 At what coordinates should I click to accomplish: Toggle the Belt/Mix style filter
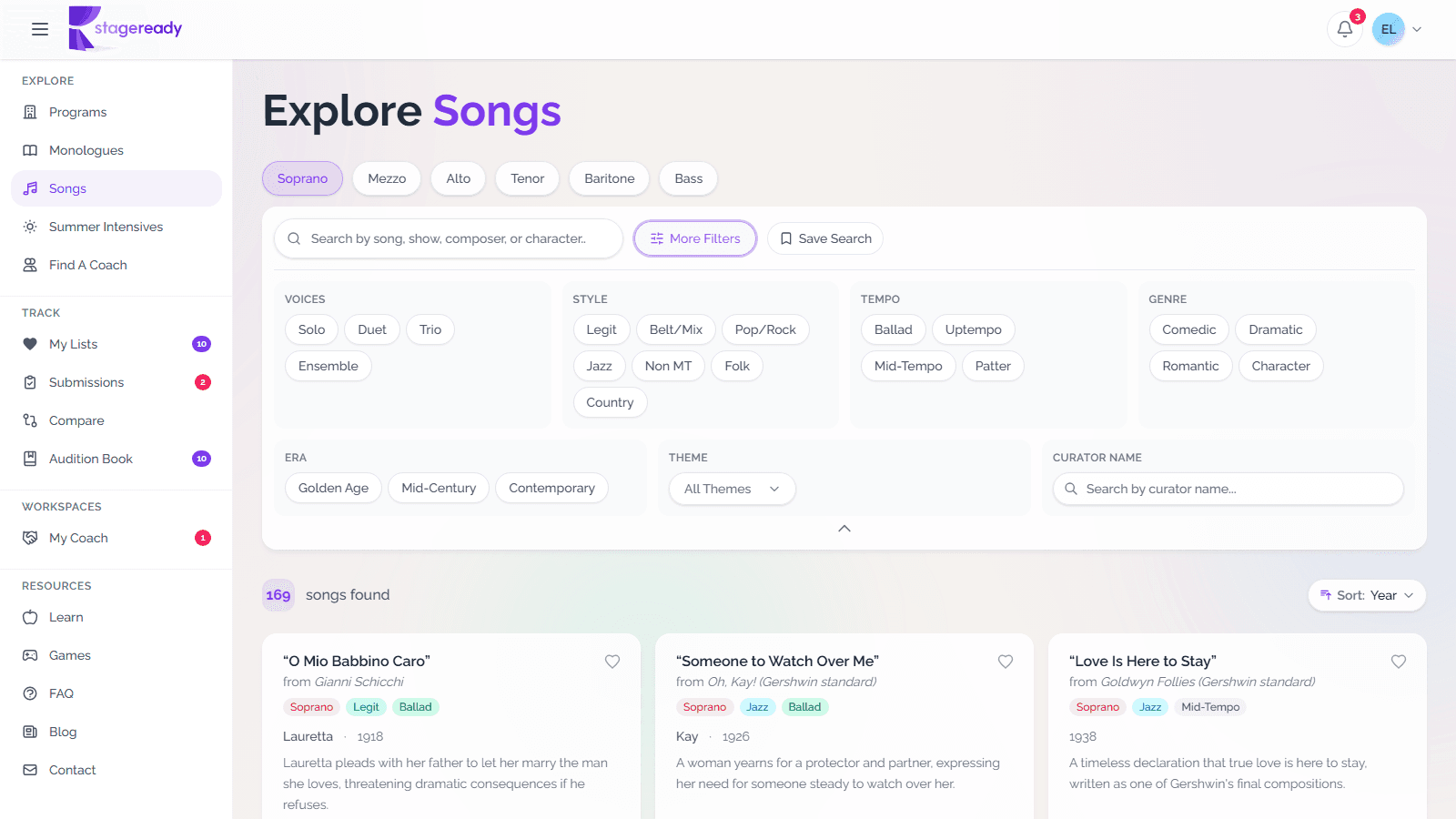(x=676, y=329)
